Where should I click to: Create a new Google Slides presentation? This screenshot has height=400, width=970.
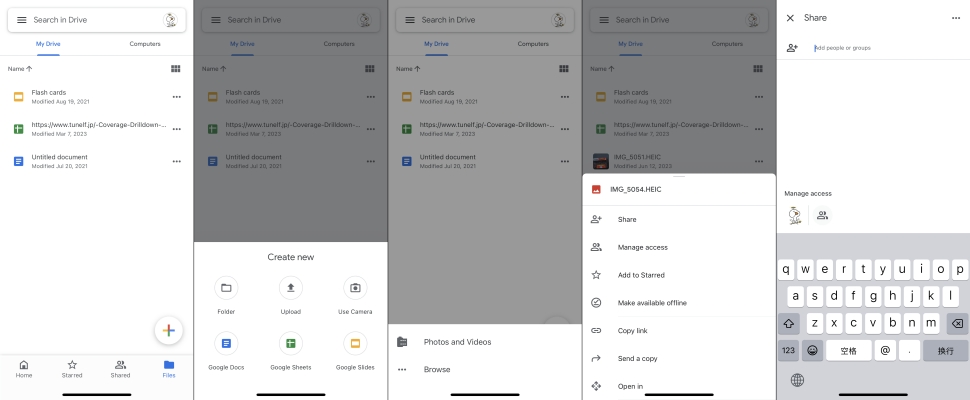(x=355, y=351)
